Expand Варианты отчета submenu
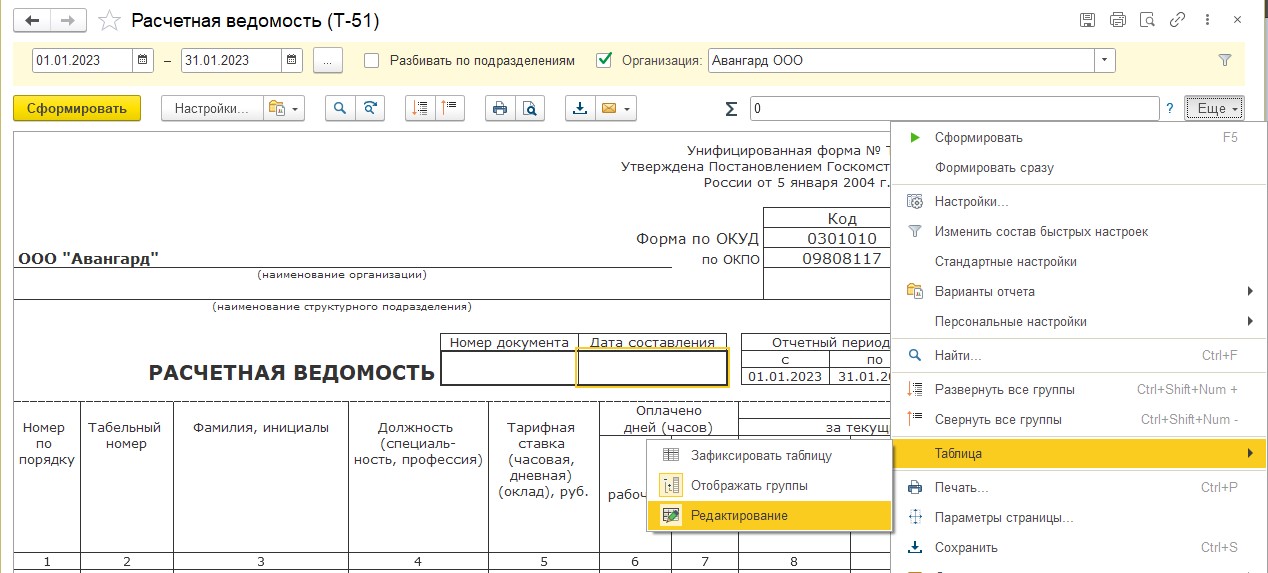 tap(1079, 292)
